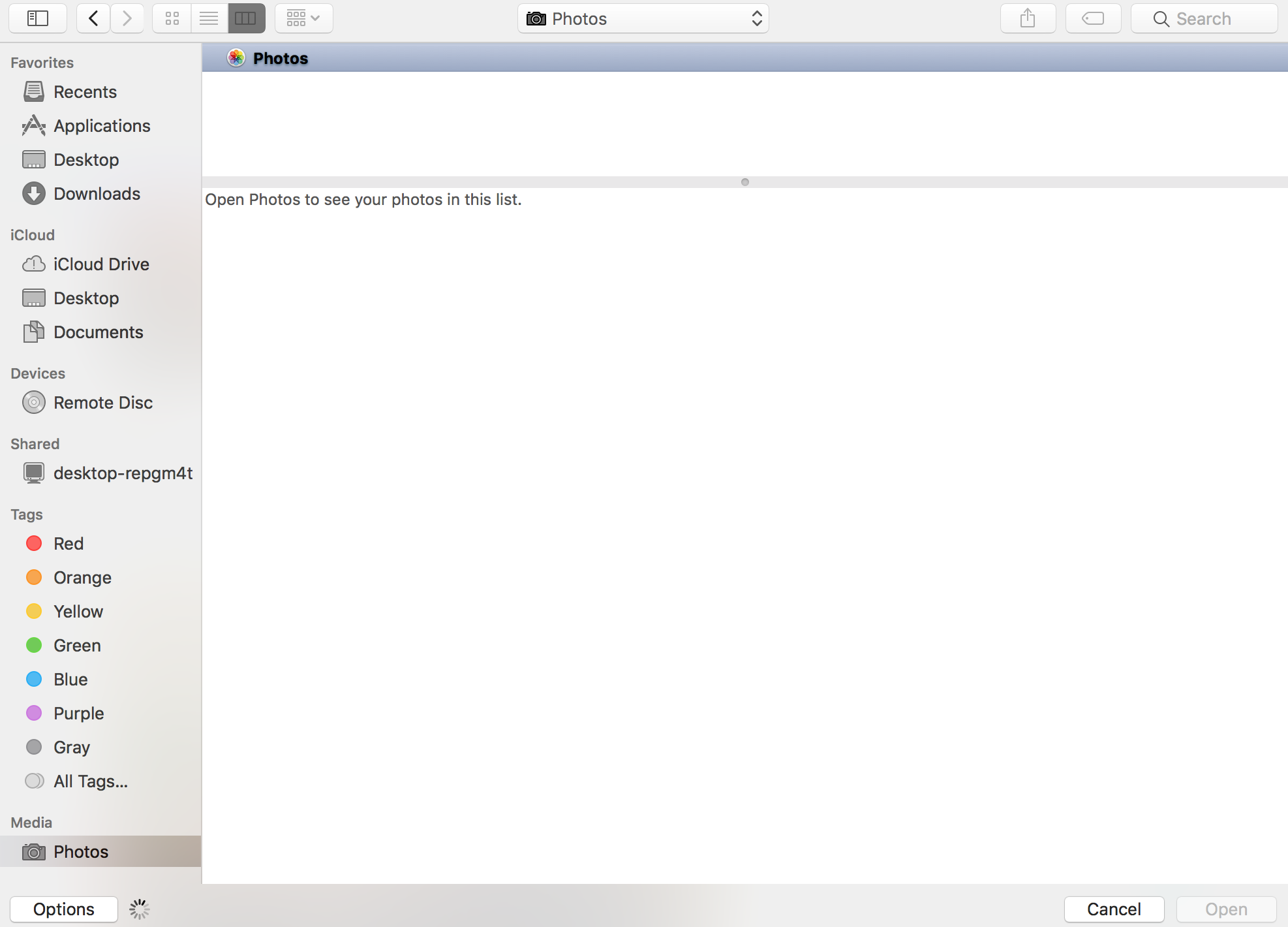Open Applications from the sidebar
This screenshot has width=1288, height=927.
click(x=102, y=126)
